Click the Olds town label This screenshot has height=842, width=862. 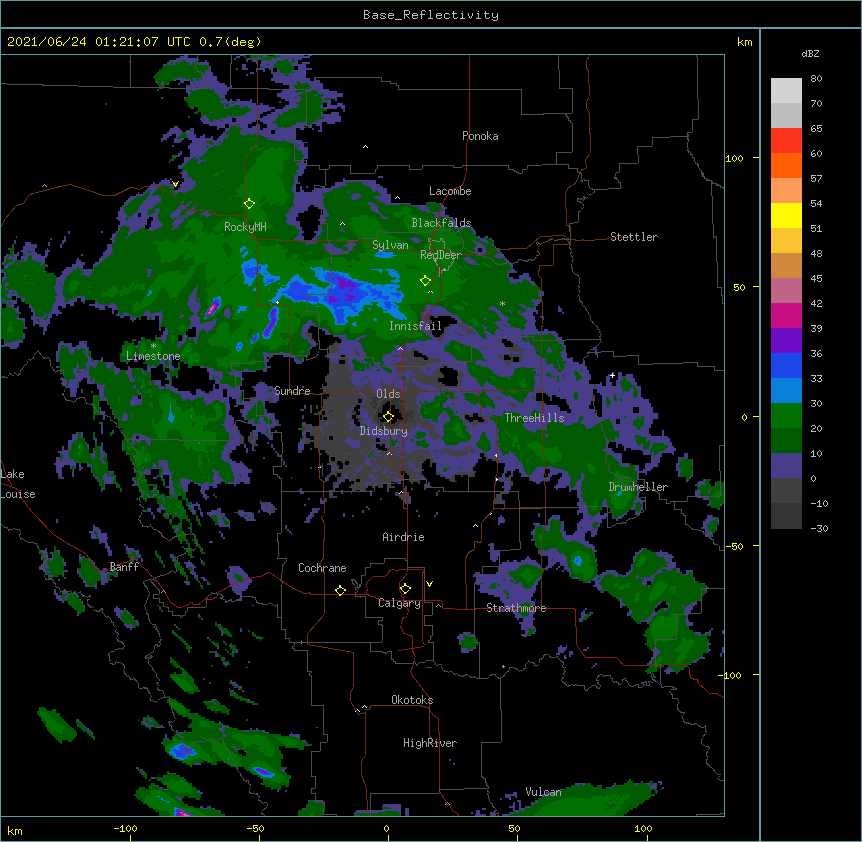click(x=388, y=394)
